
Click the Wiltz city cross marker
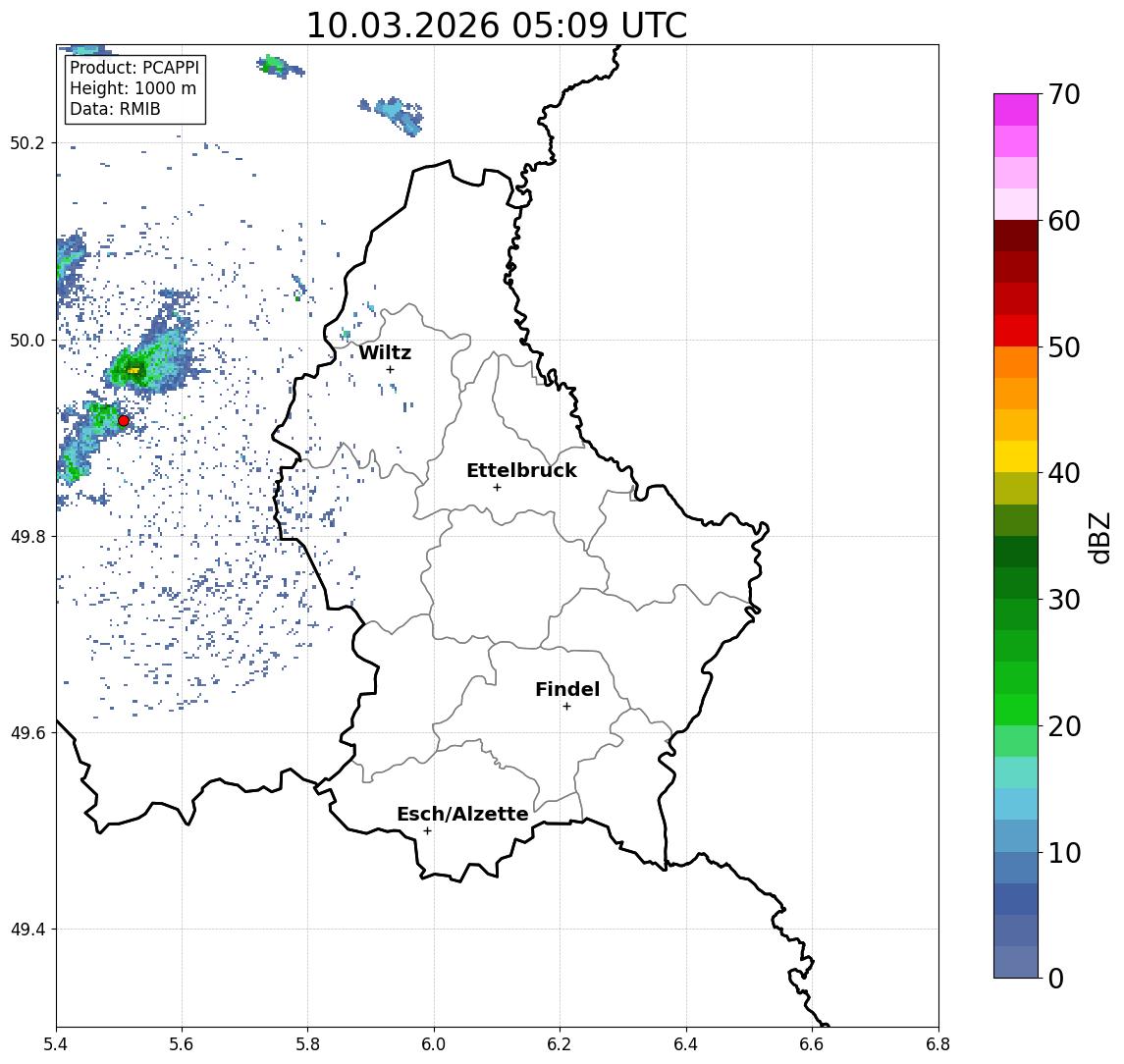click(x=390, y=369)
